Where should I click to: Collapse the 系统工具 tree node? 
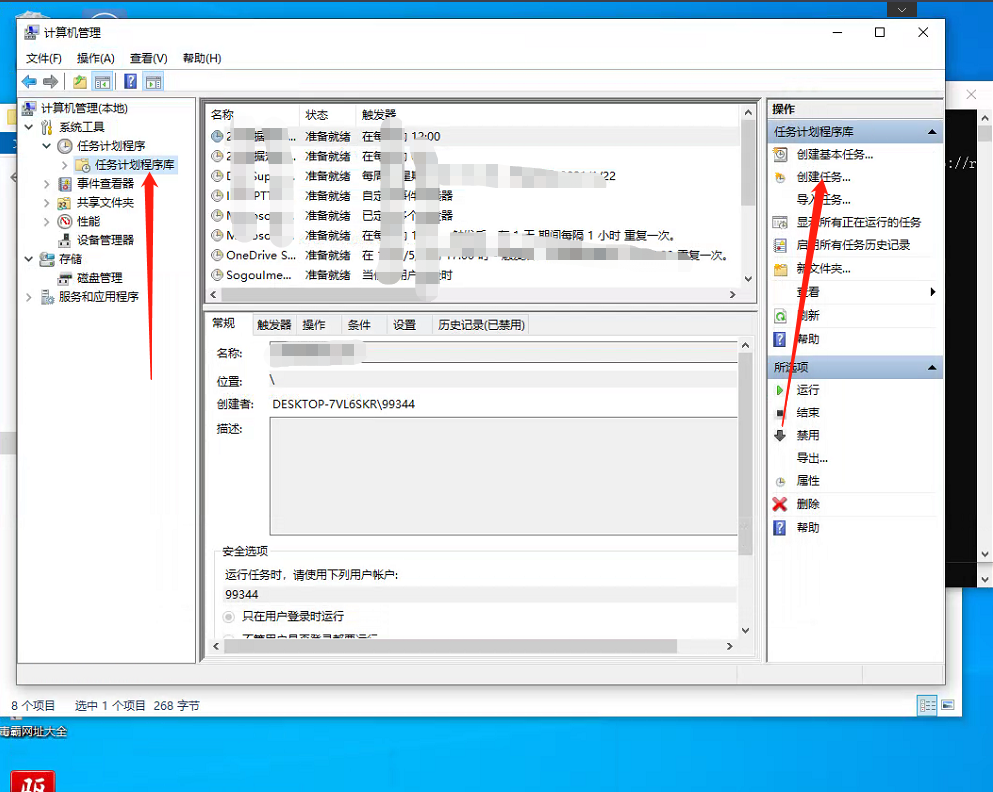coord(28,127)
